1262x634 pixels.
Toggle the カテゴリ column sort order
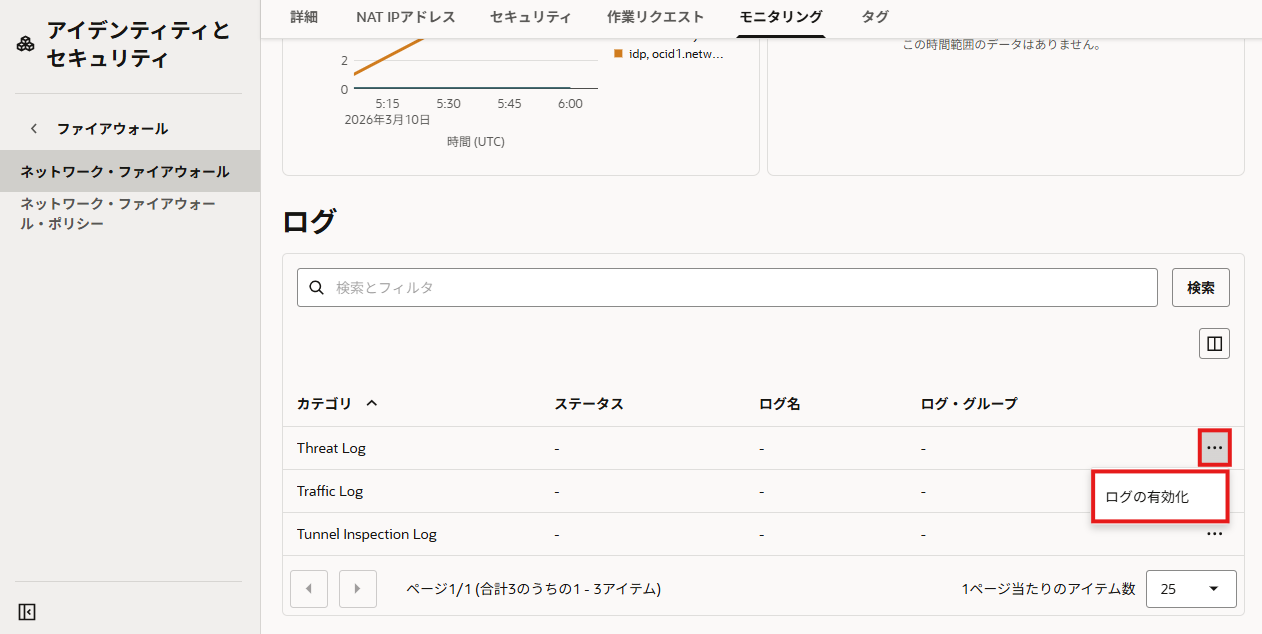[372, 402]
